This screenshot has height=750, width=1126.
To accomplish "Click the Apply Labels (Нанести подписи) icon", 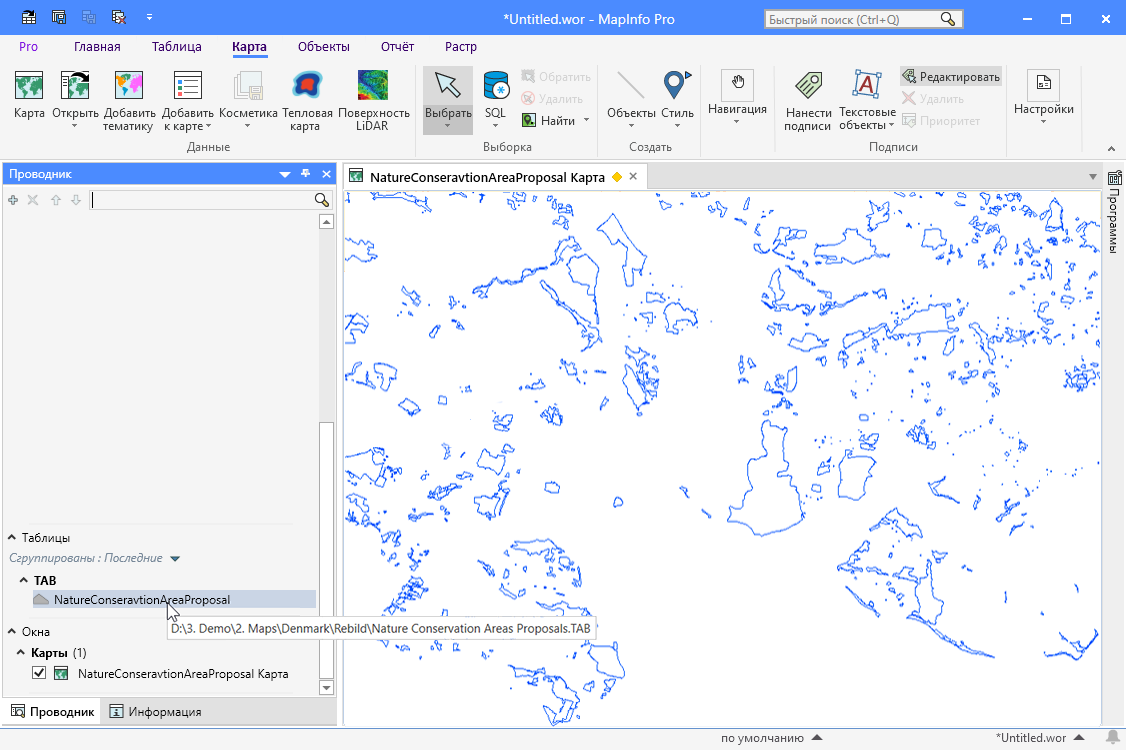I will click(x=808, y=87).
